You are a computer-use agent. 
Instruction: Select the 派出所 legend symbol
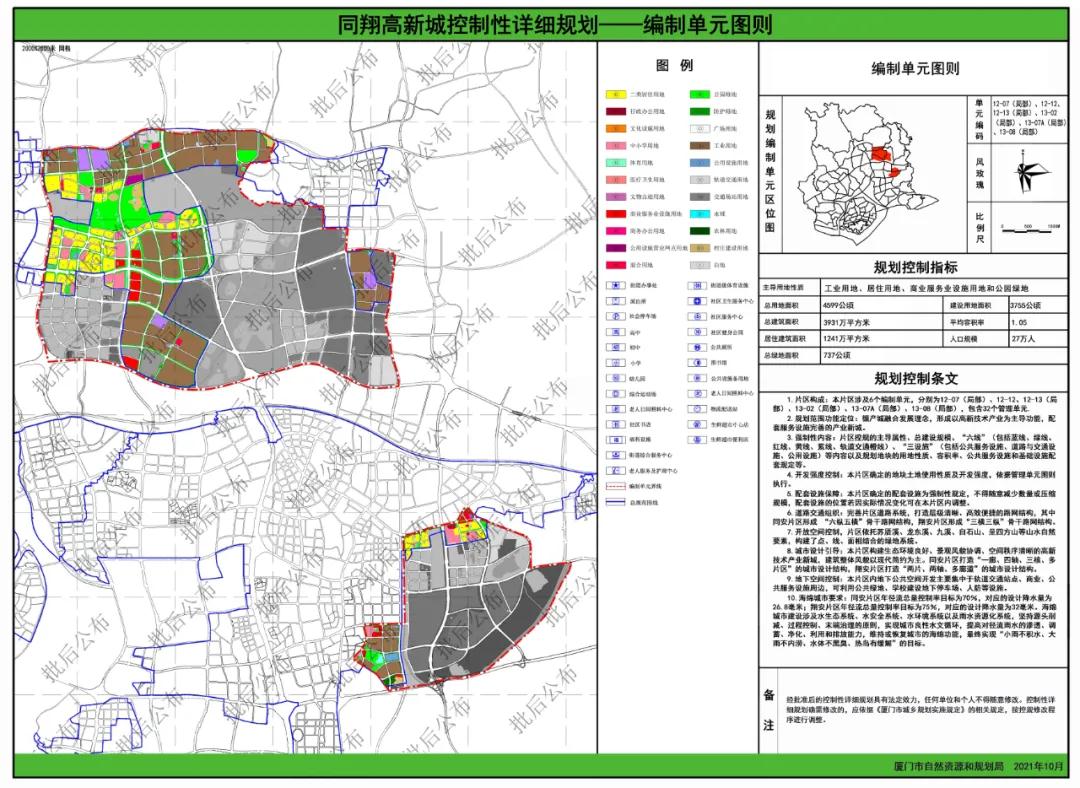(614, 301)
